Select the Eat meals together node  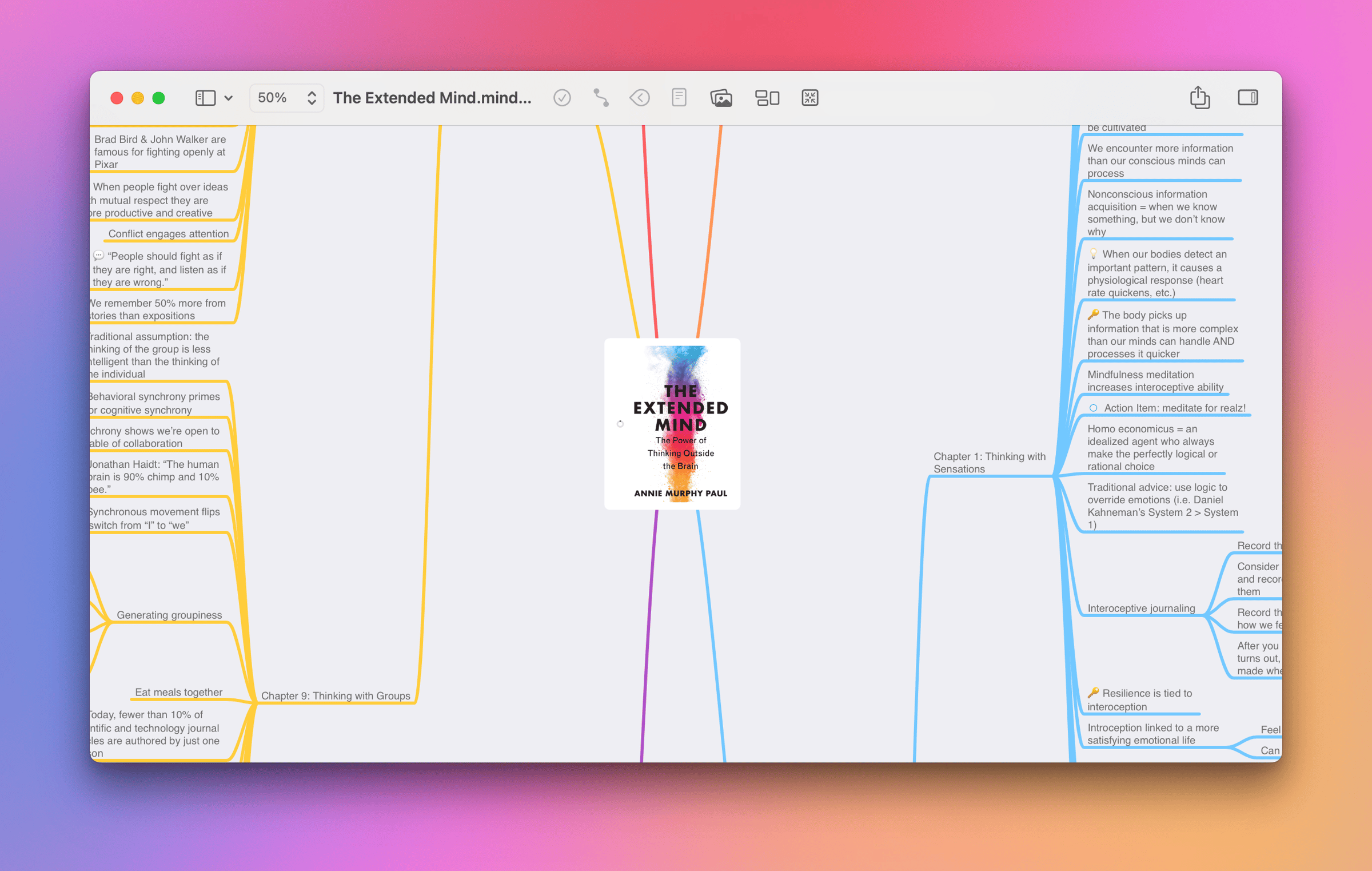click(x=178, y=692)
